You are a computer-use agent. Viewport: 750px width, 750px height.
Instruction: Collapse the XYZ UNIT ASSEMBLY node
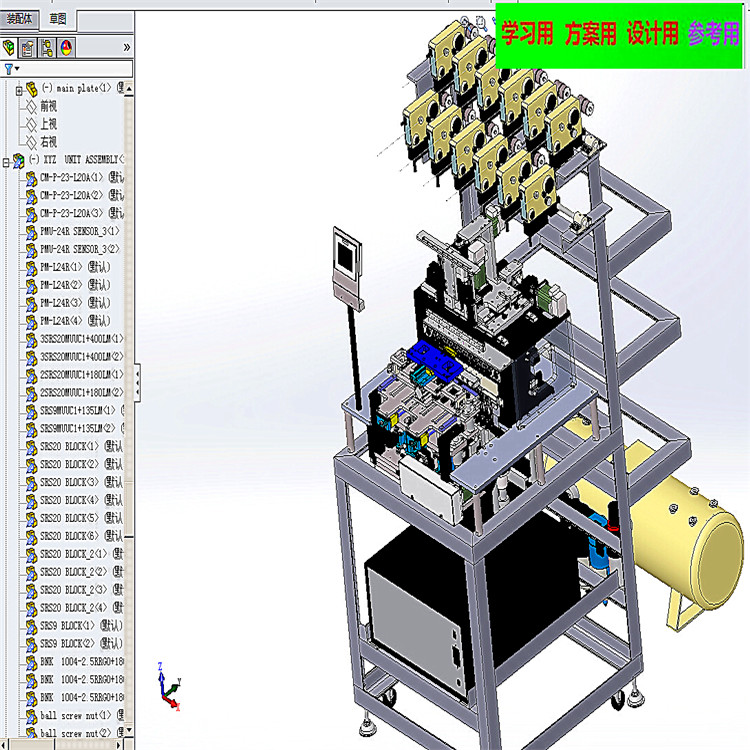[6, 162]
